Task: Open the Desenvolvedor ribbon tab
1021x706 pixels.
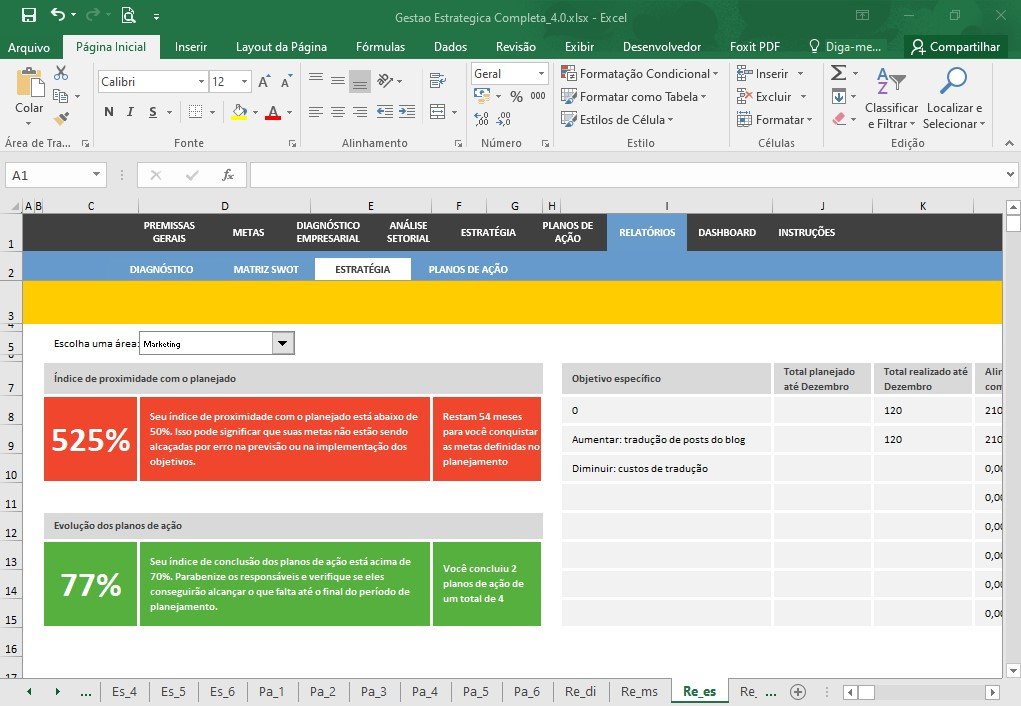Action: click(x=662, y=47)
